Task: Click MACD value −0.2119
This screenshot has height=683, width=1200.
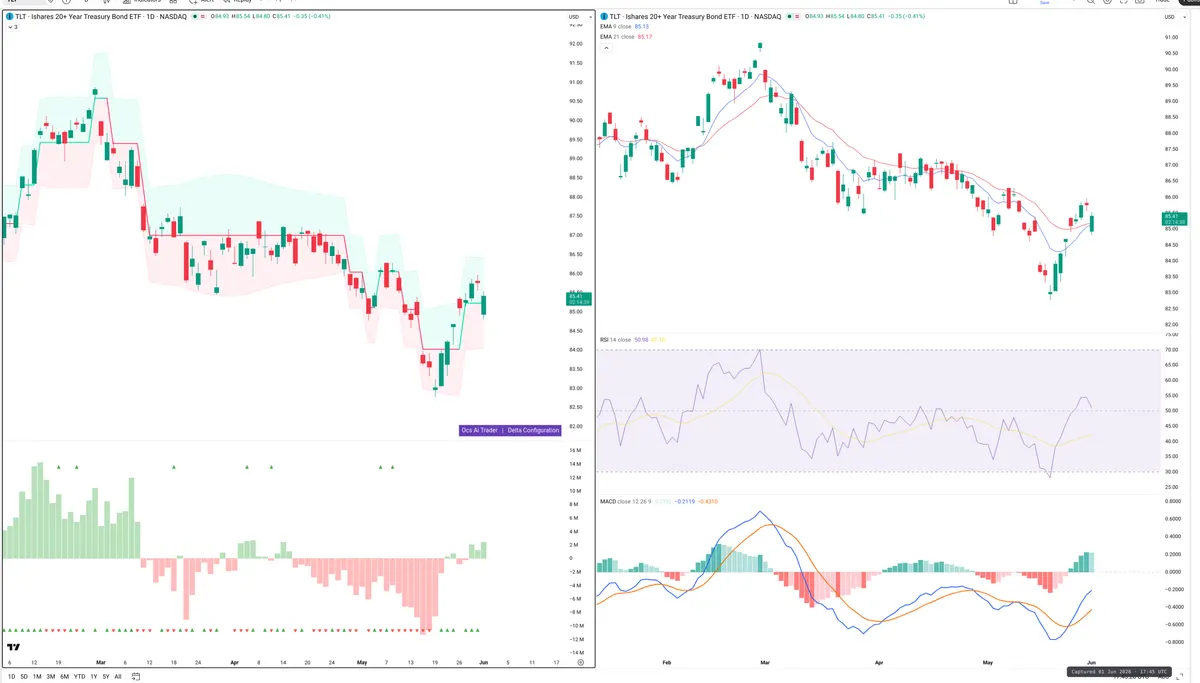Action: (685, 501)
